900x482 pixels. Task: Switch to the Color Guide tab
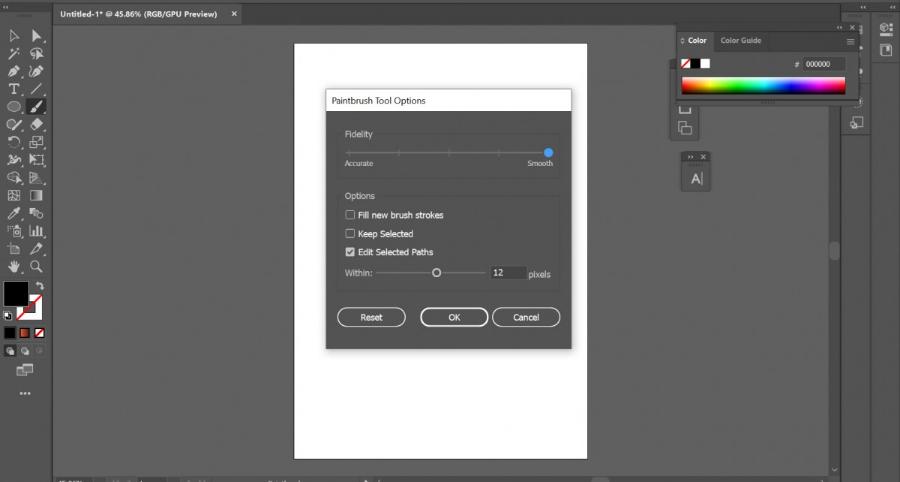click(x=741, y=41)
